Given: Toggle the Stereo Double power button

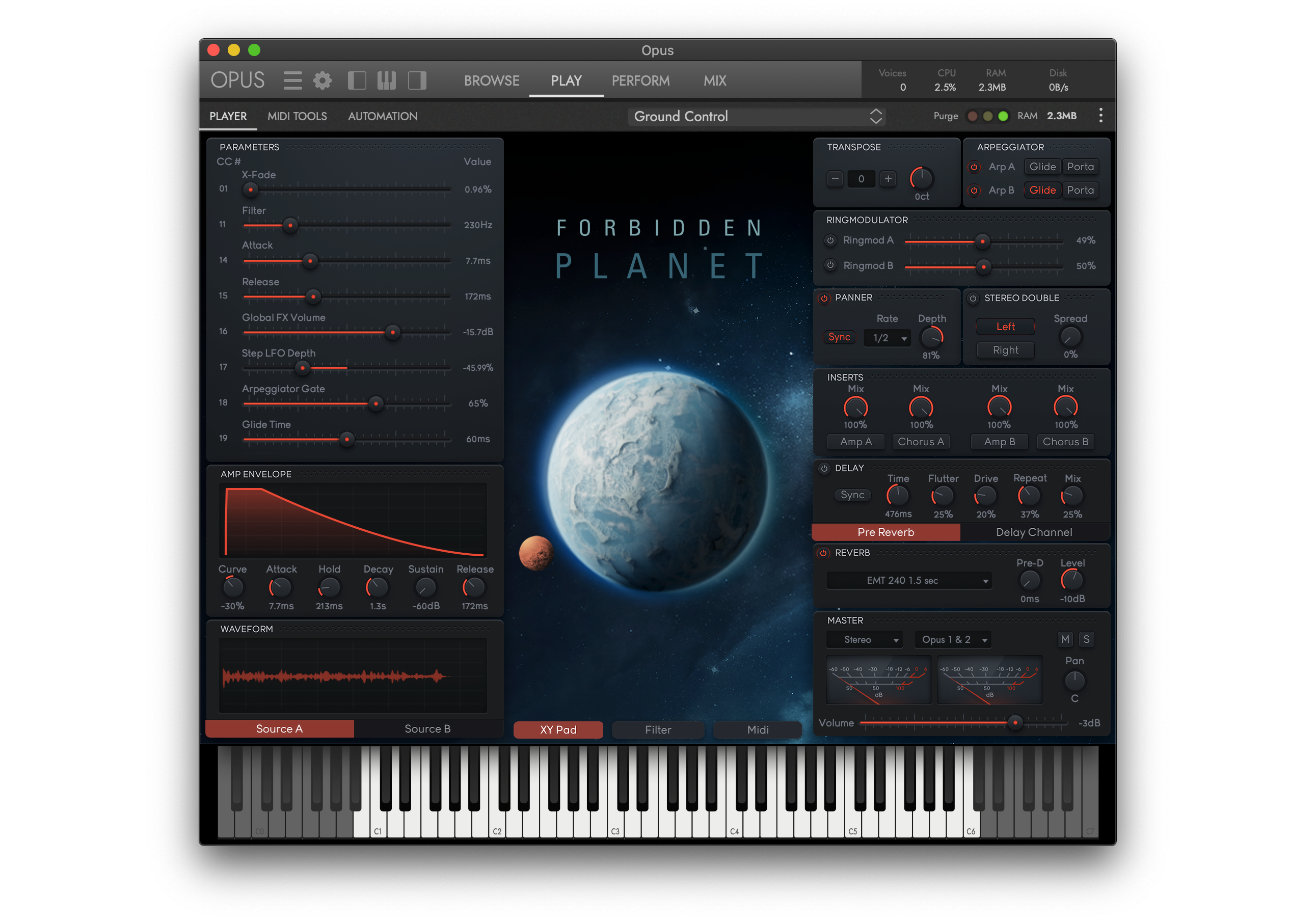Looking at the screenshot, I should pos(973,298).
